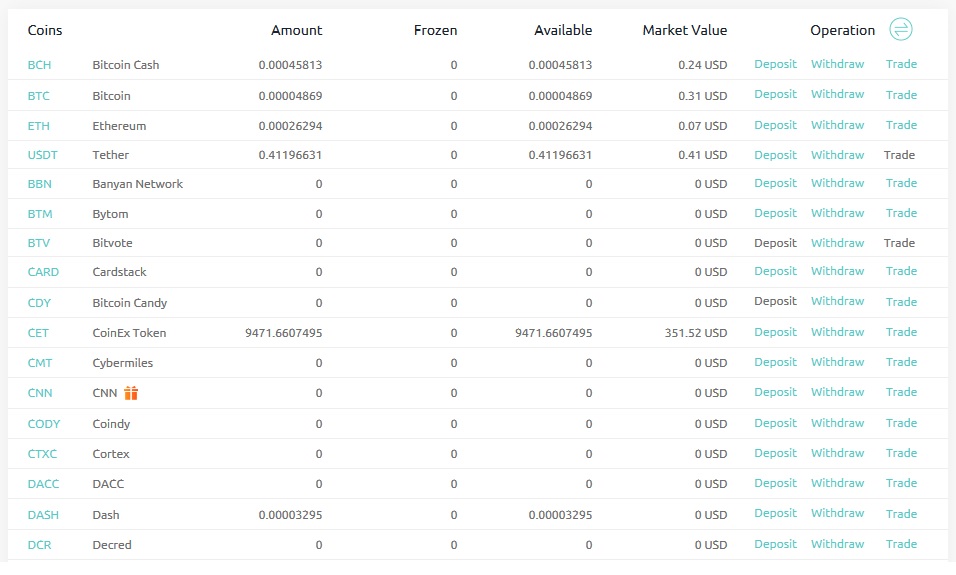
Task: Deposit Cortex tokens
Action: point(775,453)
